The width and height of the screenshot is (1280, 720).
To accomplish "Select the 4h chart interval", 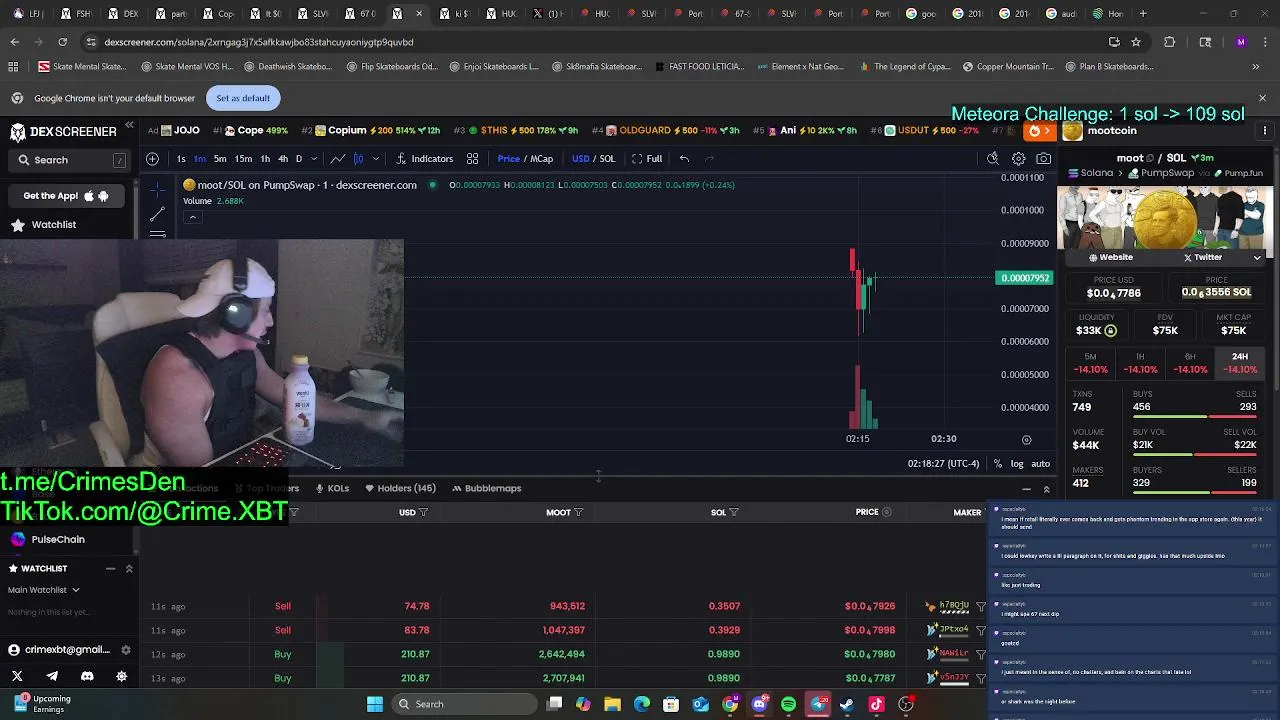I will tap(283, 158).
